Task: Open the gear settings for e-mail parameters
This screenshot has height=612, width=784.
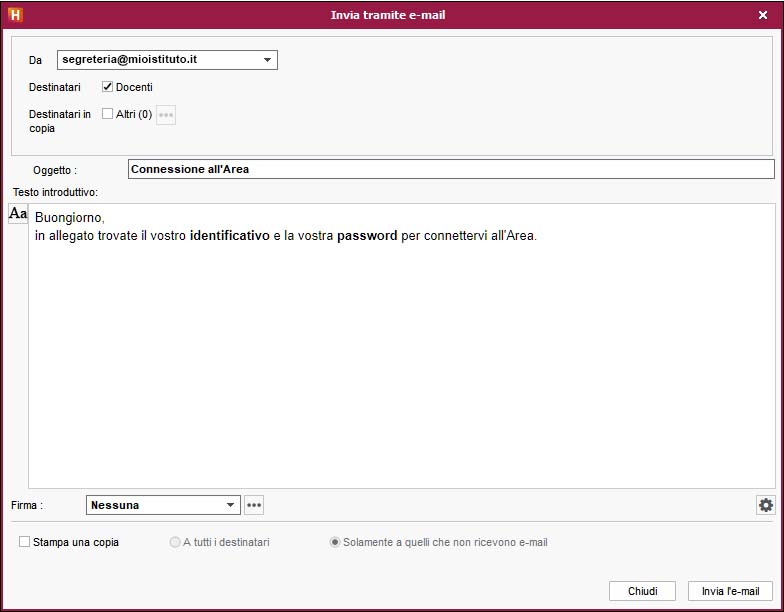Action: (765, 505)
